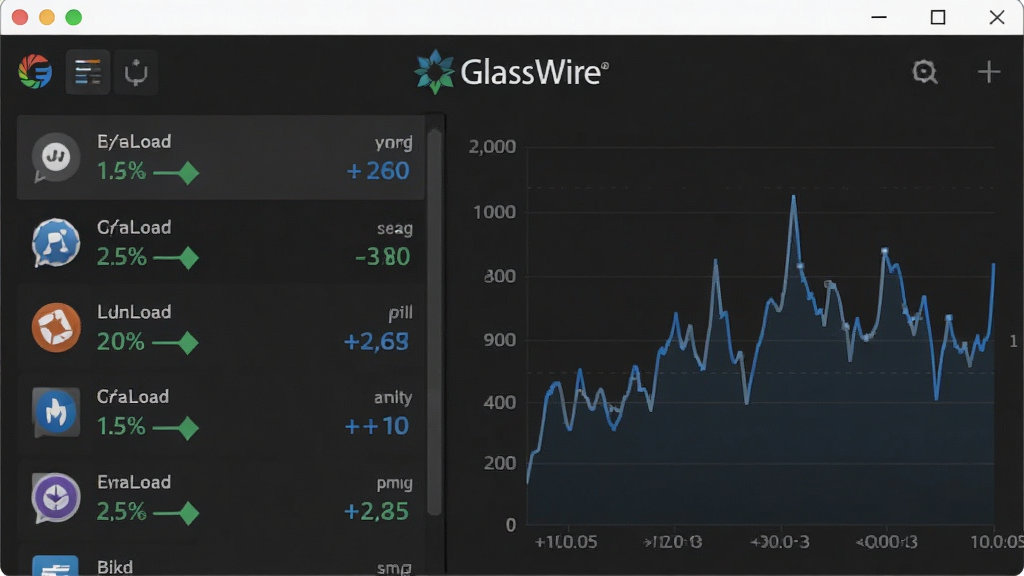1024x576 pixels.
Task: Click the 2,000 y-axis label
Action: (x=492, y=147)
